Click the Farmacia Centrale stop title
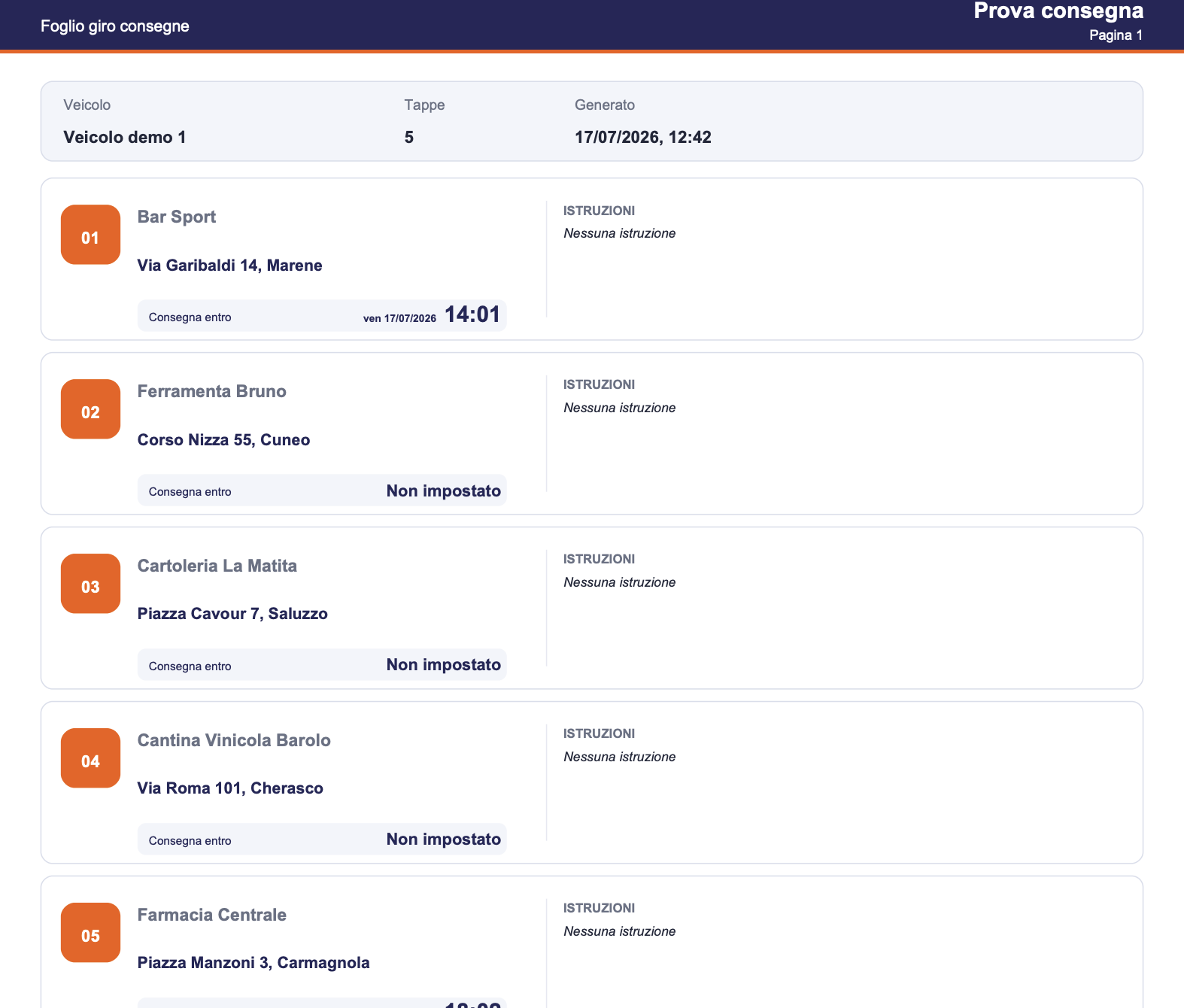1184x1008 pixels. [211, 915]
